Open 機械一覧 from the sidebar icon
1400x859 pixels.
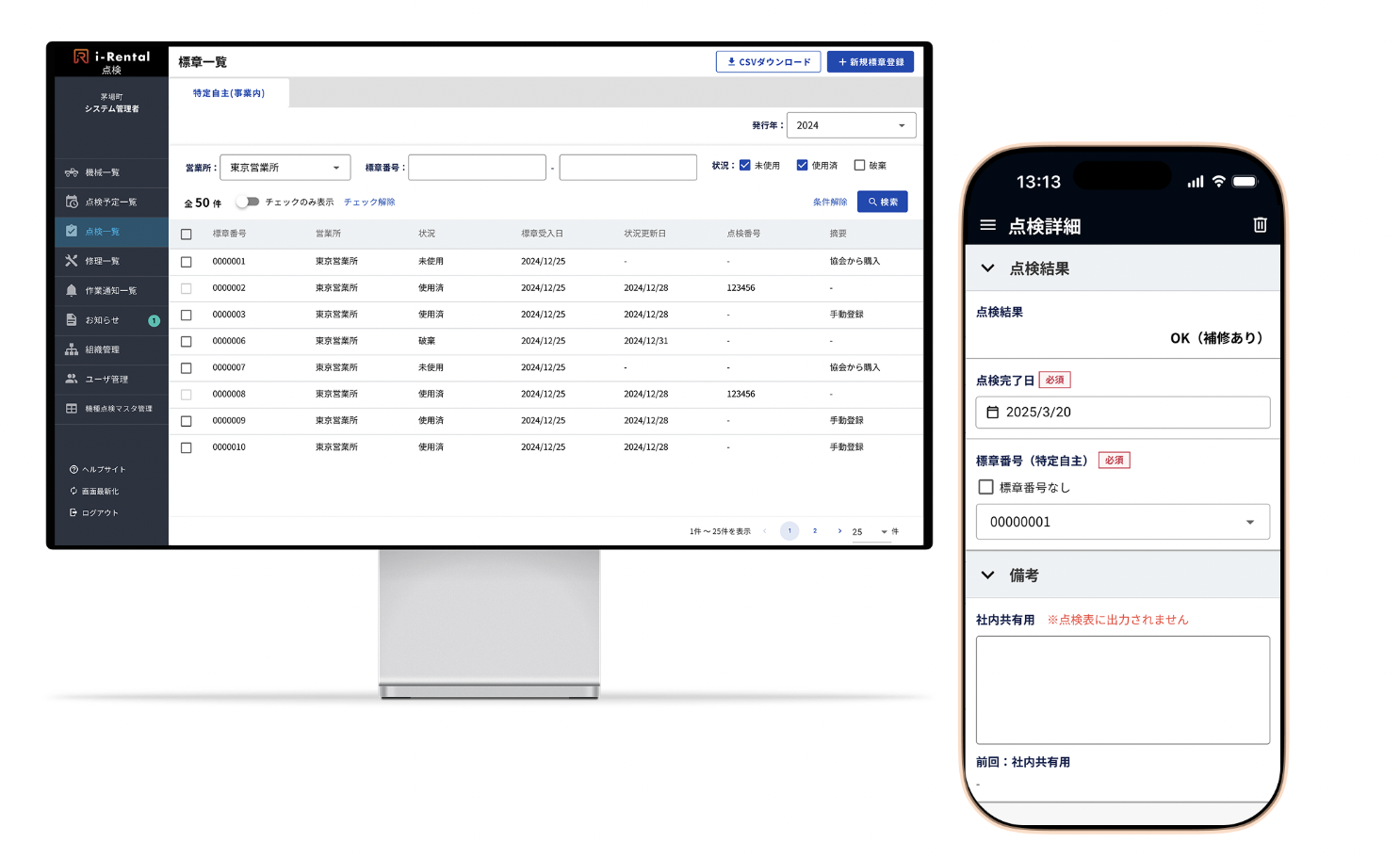pyautogui.click(x=72, y=172)
